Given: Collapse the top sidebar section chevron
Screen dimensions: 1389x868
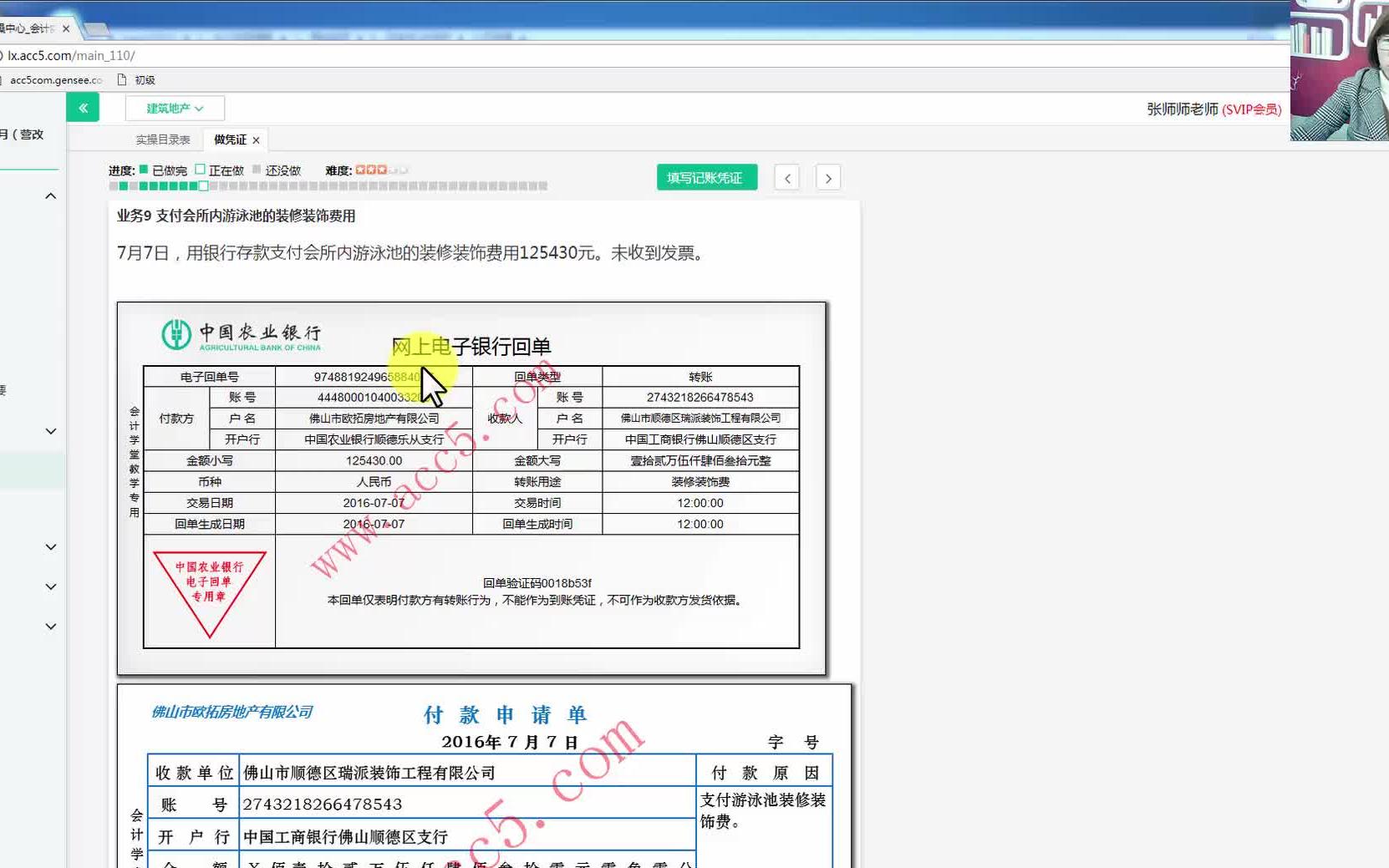Looking at the screenshot, I should tap(50, 195).
